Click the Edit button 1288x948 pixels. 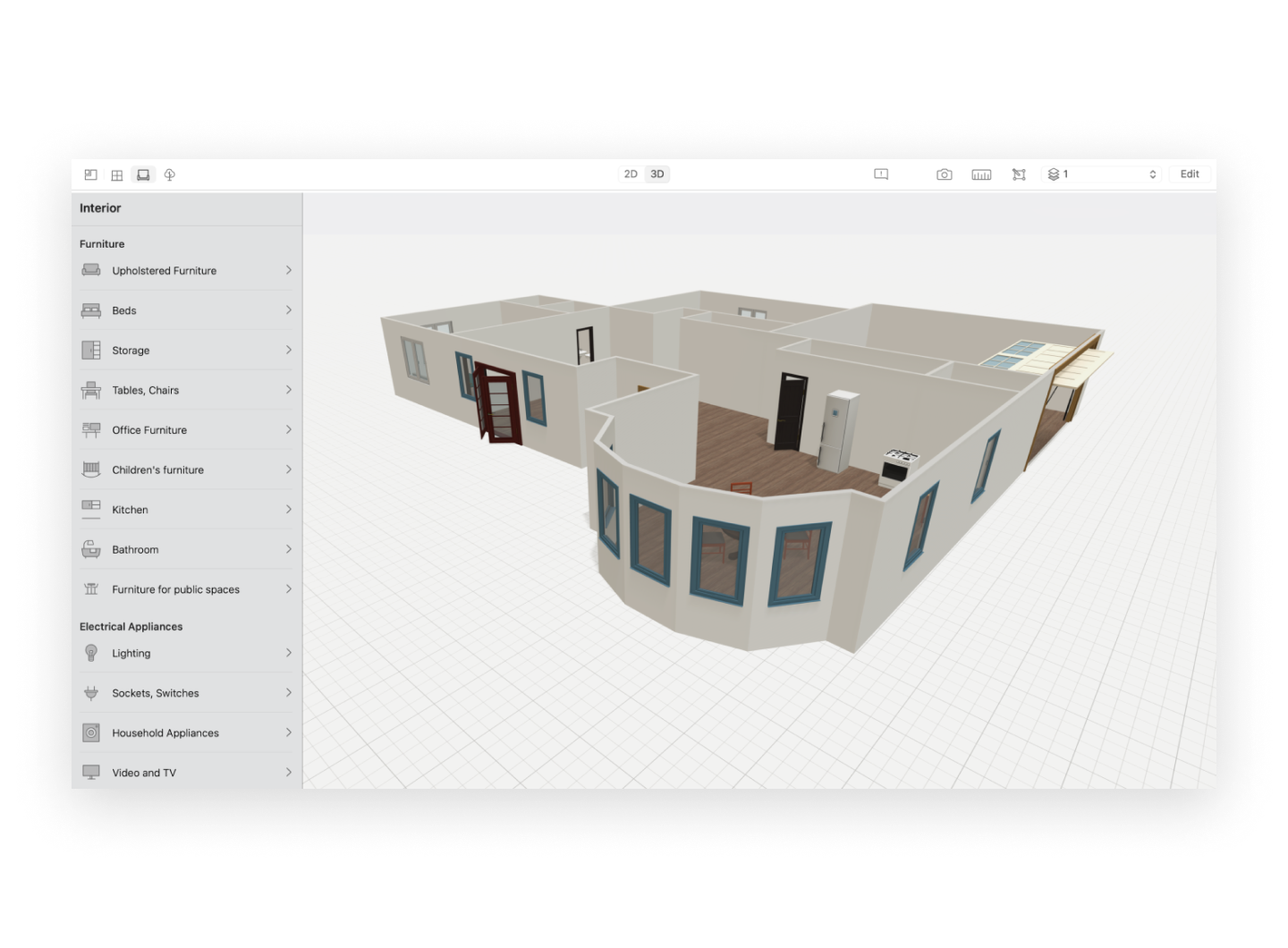[1190, 174]
